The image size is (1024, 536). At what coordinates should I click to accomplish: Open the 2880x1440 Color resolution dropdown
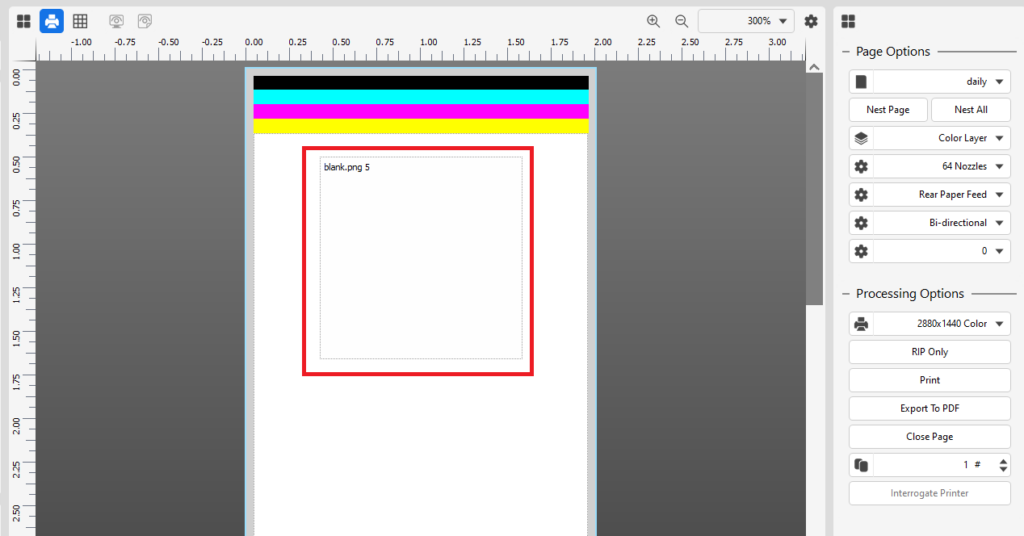coord(942,324)
